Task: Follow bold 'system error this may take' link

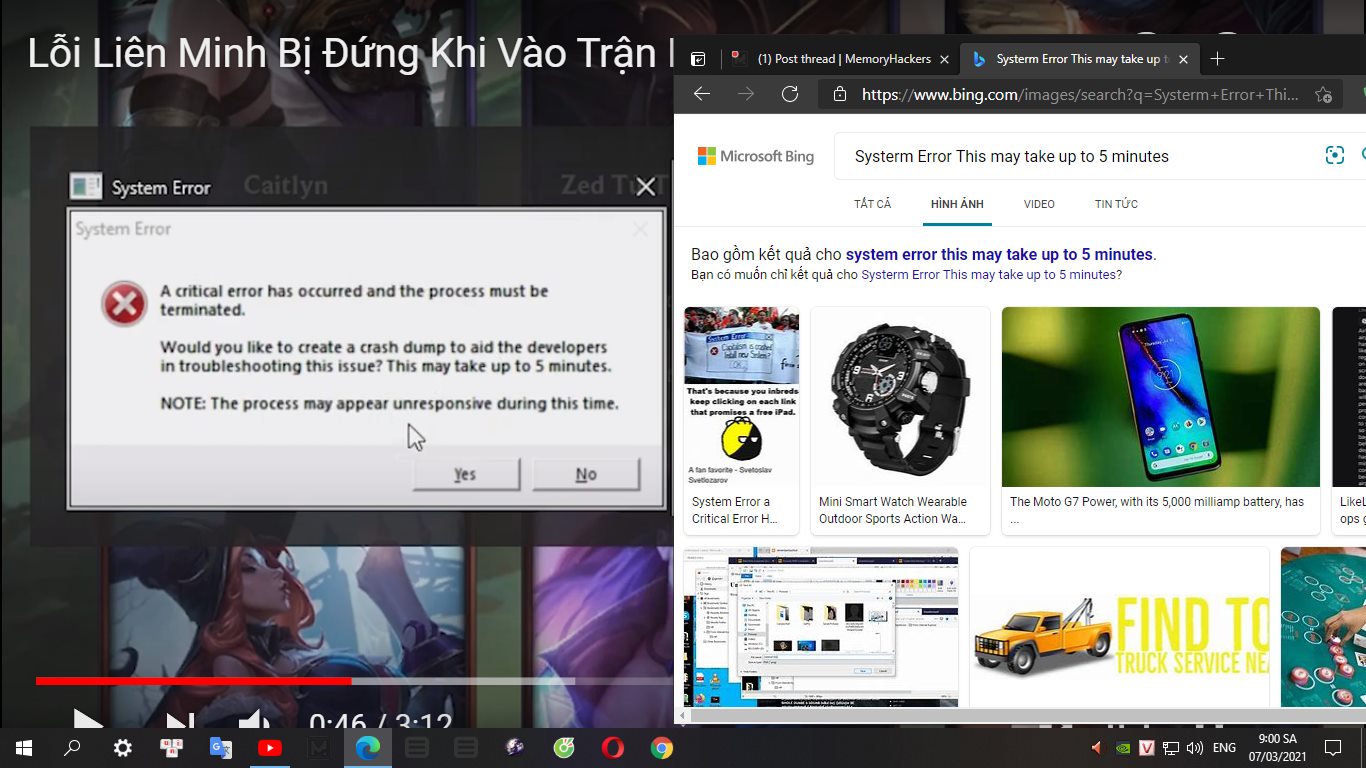Action: coord(999,254)
